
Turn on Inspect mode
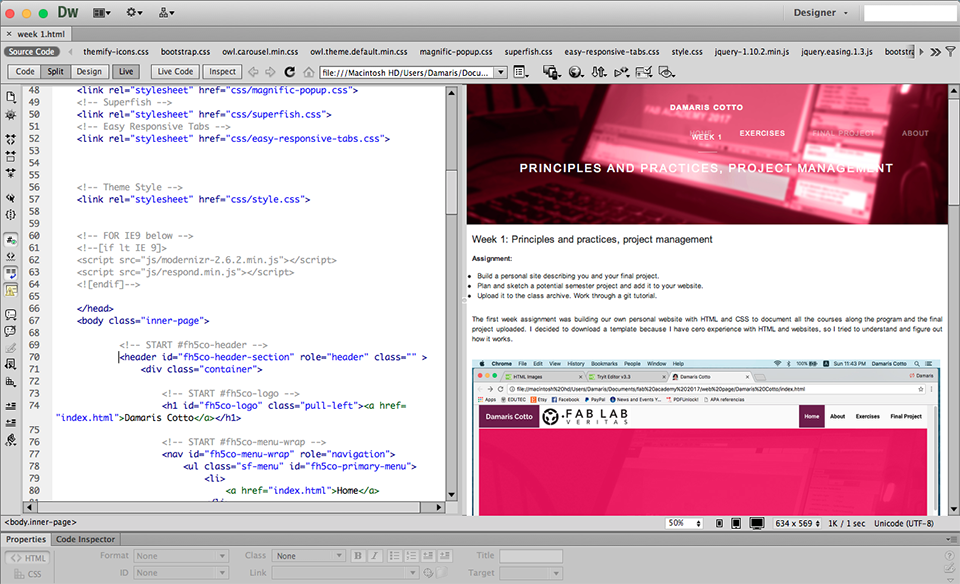pos(222,72)
